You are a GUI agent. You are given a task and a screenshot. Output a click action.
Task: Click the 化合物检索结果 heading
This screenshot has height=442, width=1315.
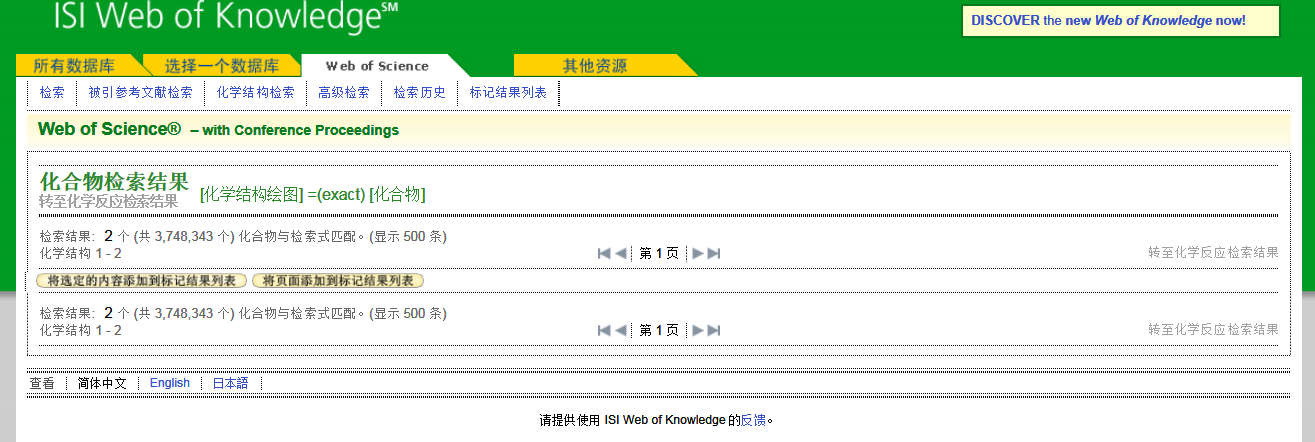coord(114,182)
